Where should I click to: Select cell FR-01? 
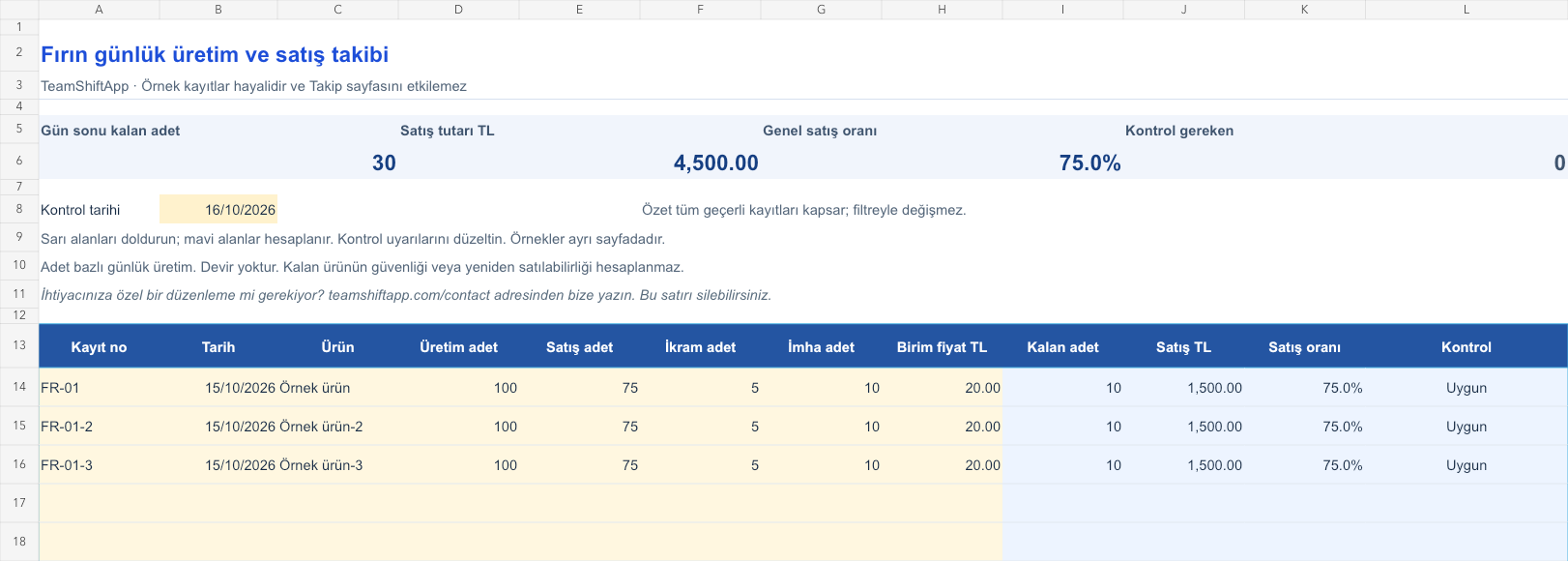(99, 388)
